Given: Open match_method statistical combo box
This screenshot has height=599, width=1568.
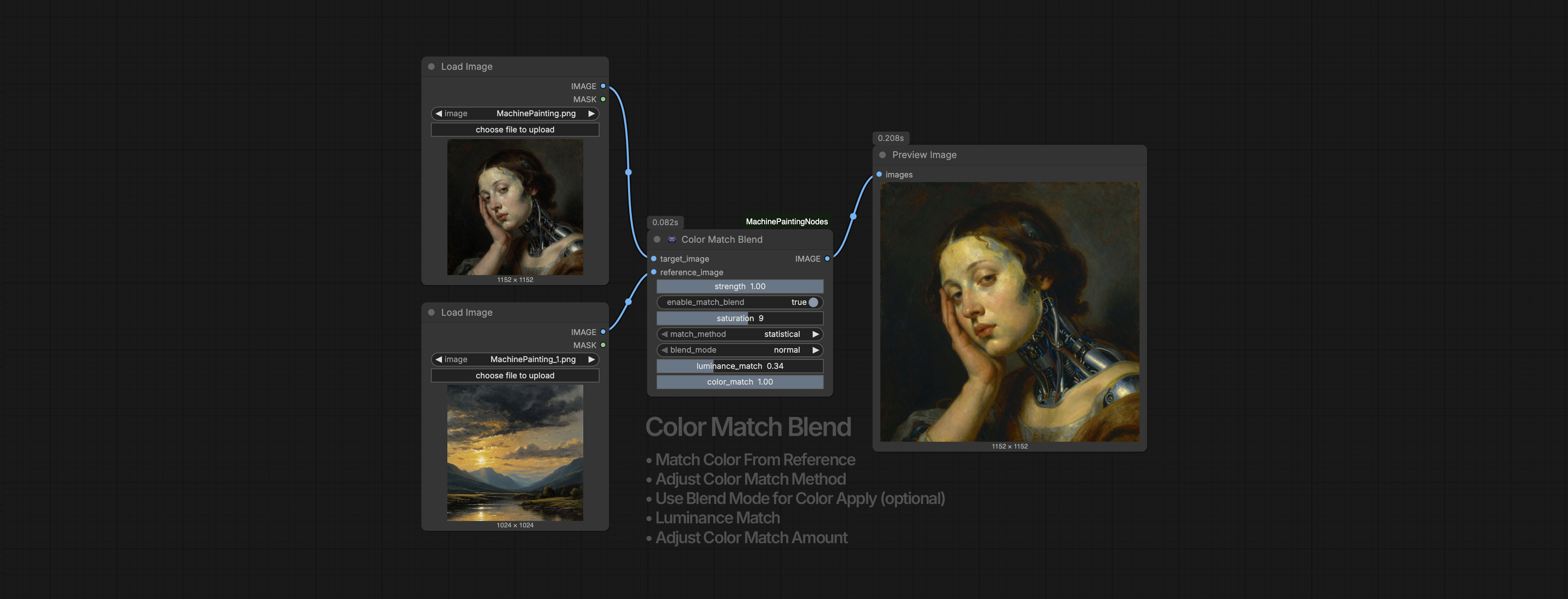Looking at the screenshot, I should (739, 334).
